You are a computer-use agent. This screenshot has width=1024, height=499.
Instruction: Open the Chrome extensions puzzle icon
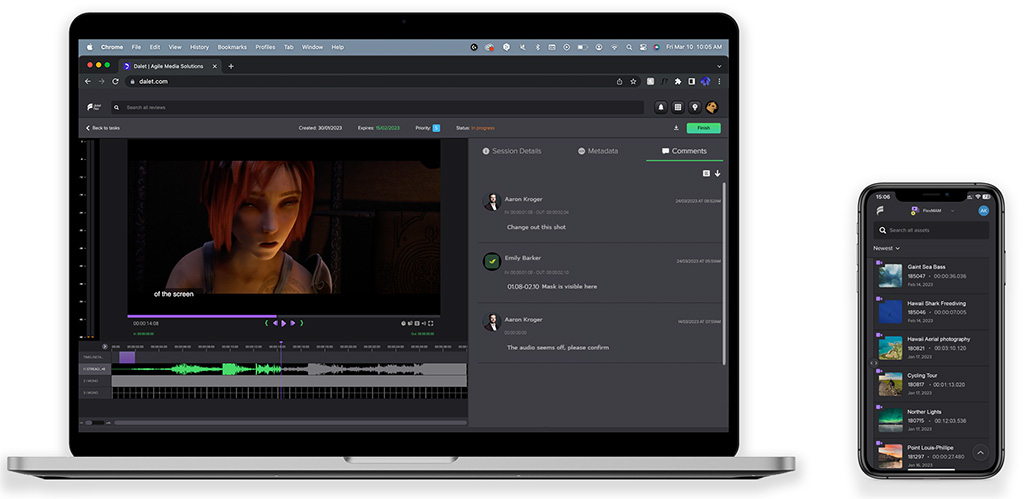(x=678, y=81)
